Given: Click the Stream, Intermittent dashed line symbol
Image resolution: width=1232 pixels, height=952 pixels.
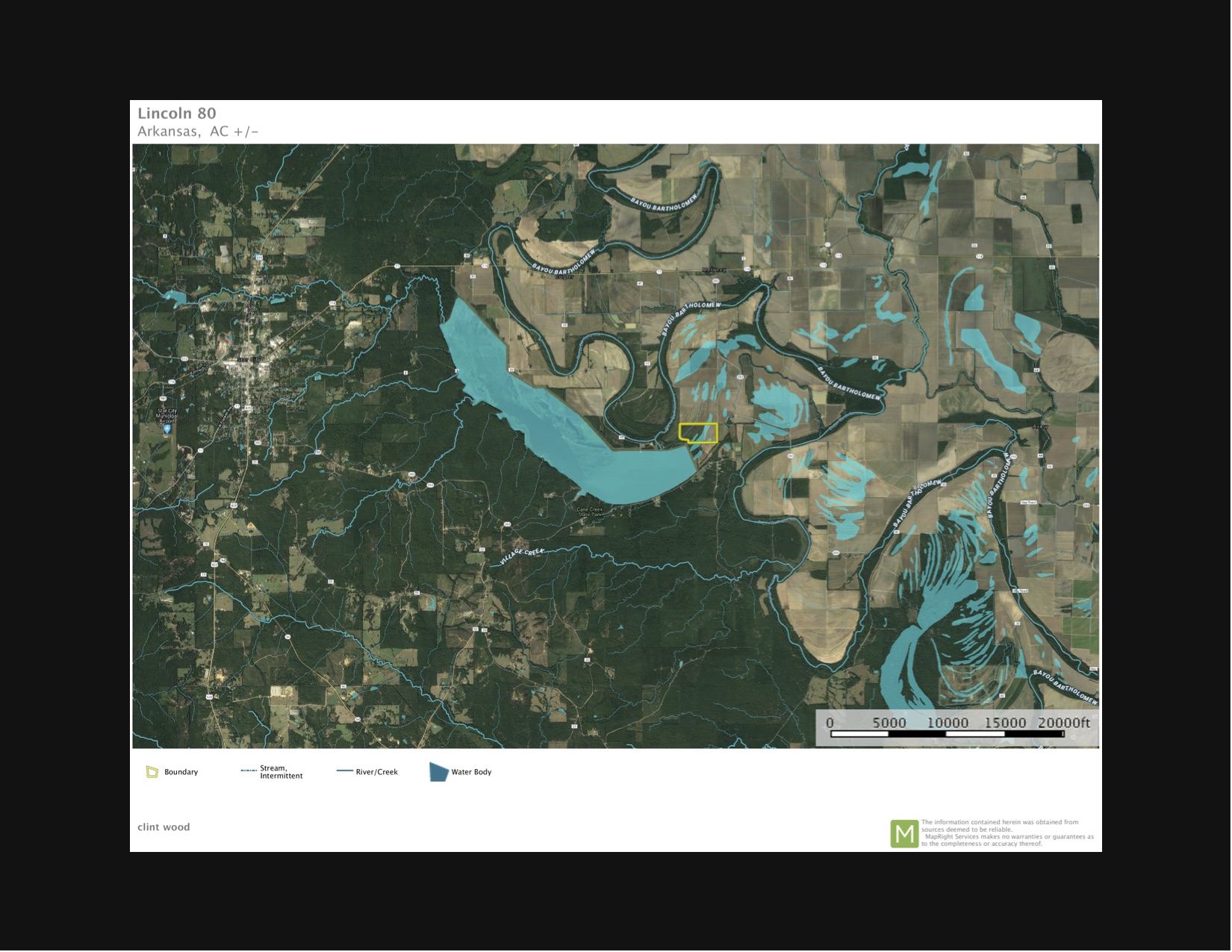Looking at the screenshot, I should [249, 770].
